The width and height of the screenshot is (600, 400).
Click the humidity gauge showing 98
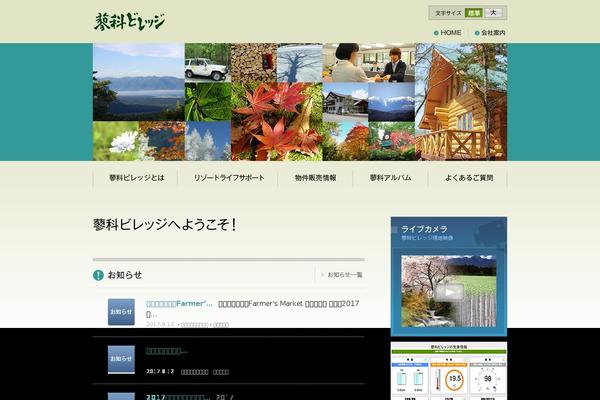[488, 379]
